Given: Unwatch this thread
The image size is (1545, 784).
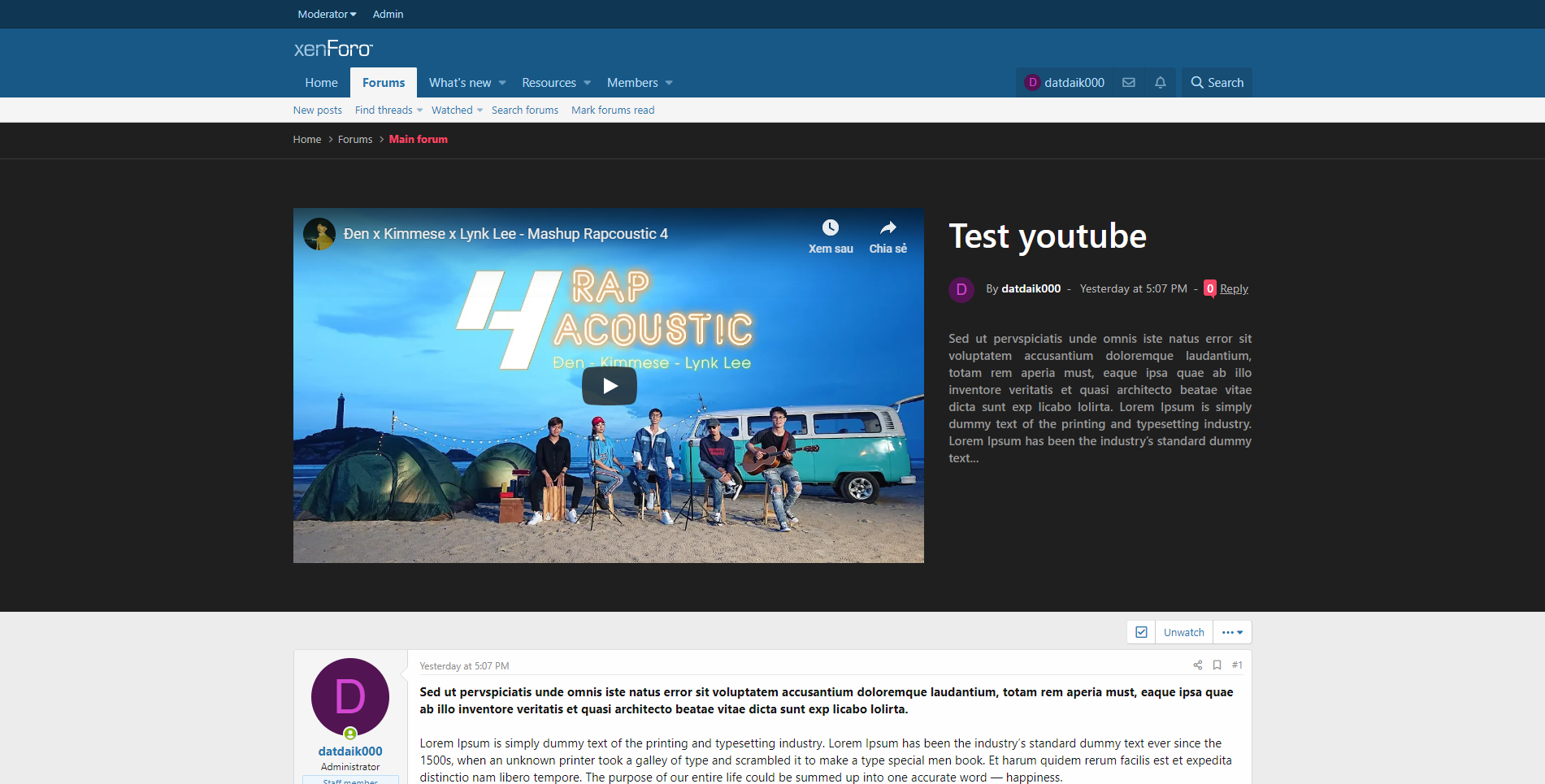Looking at the screenshot, I should click(x=1183, y=632).
